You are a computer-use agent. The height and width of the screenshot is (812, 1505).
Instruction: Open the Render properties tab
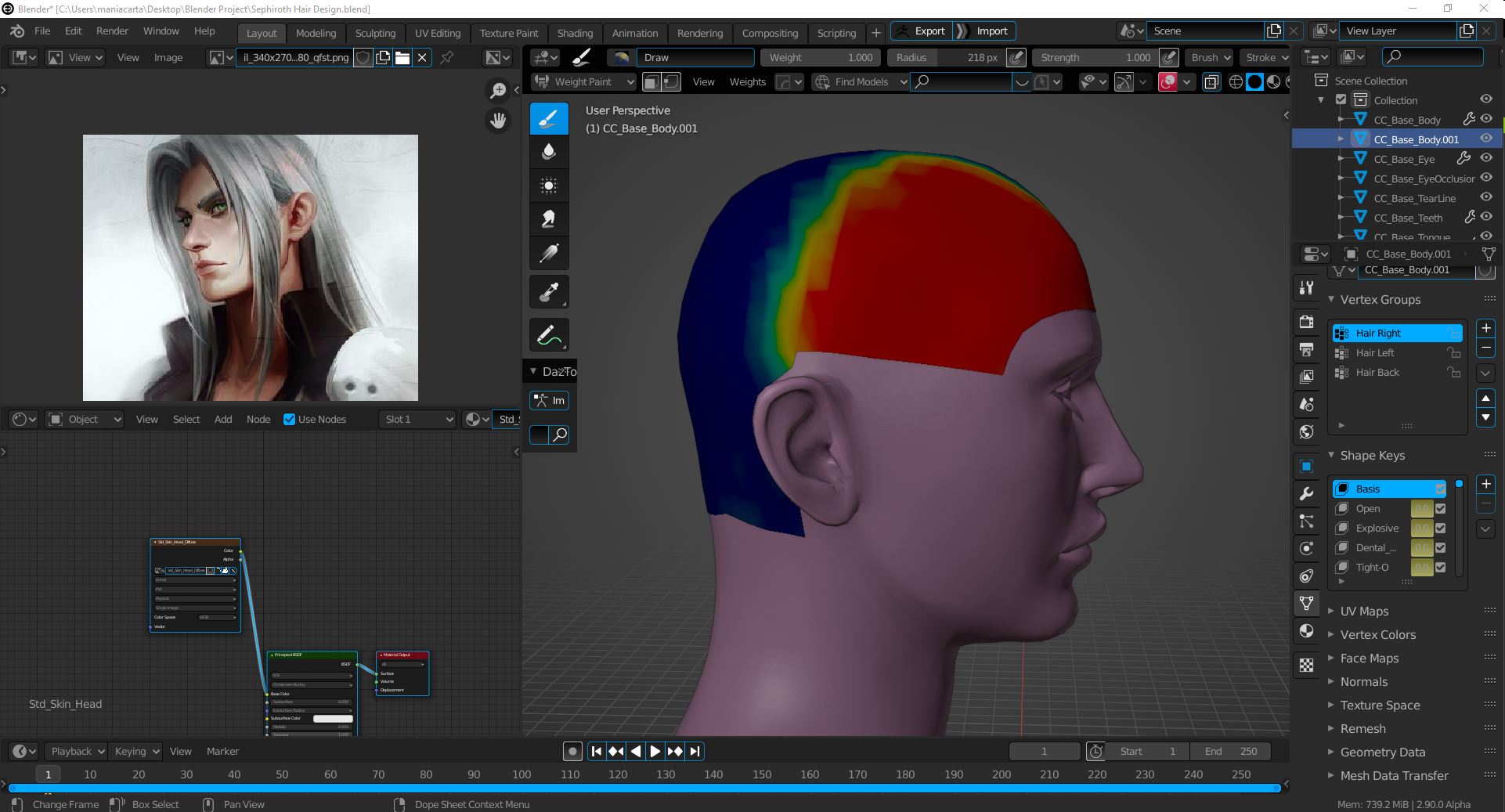1306,322
